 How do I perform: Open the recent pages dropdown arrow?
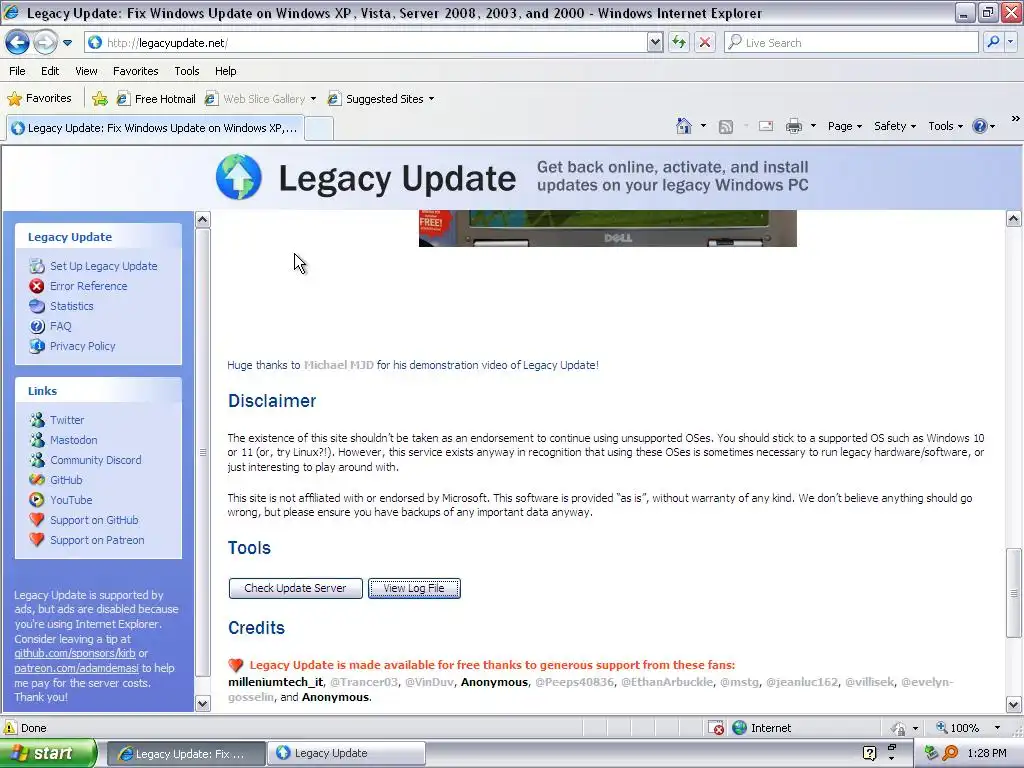[67, 43]
